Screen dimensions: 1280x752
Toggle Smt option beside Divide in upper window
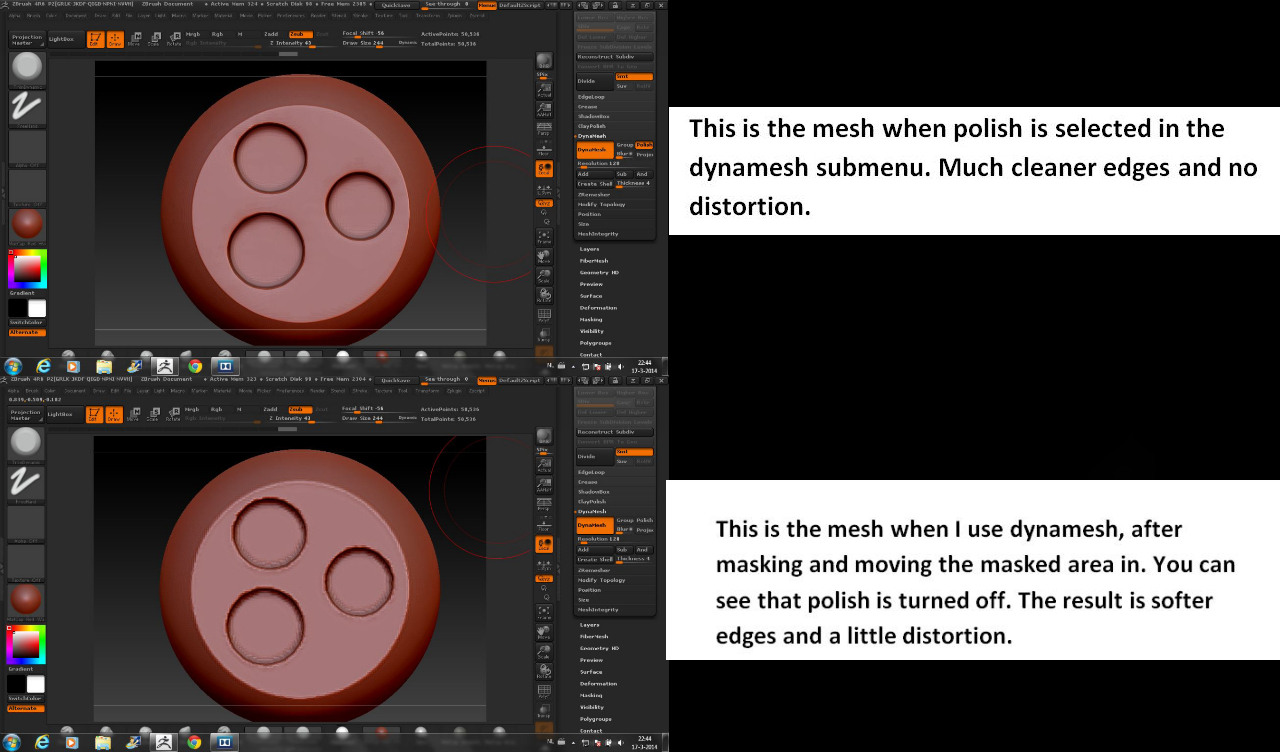(634, 76)
